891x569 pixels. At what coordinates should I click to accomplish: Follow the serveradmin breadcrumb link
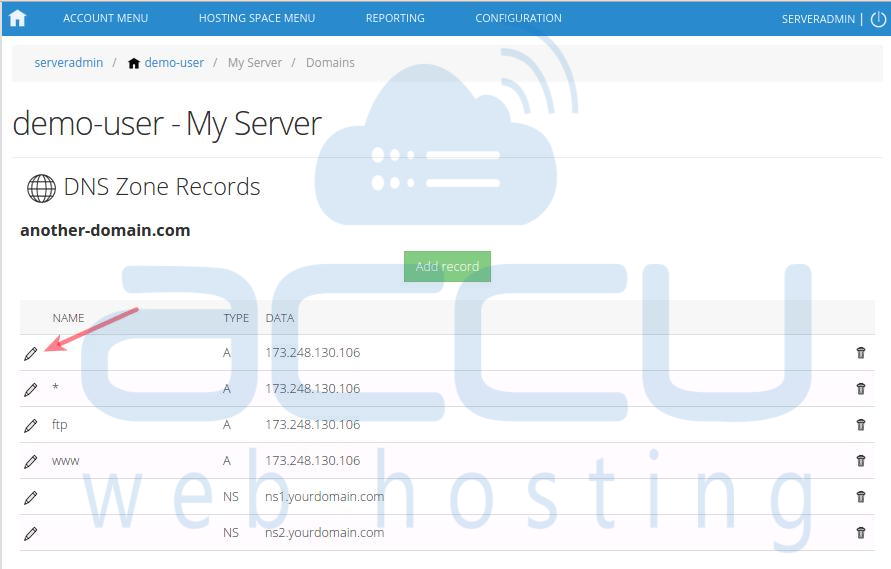(x=68, y=62)
